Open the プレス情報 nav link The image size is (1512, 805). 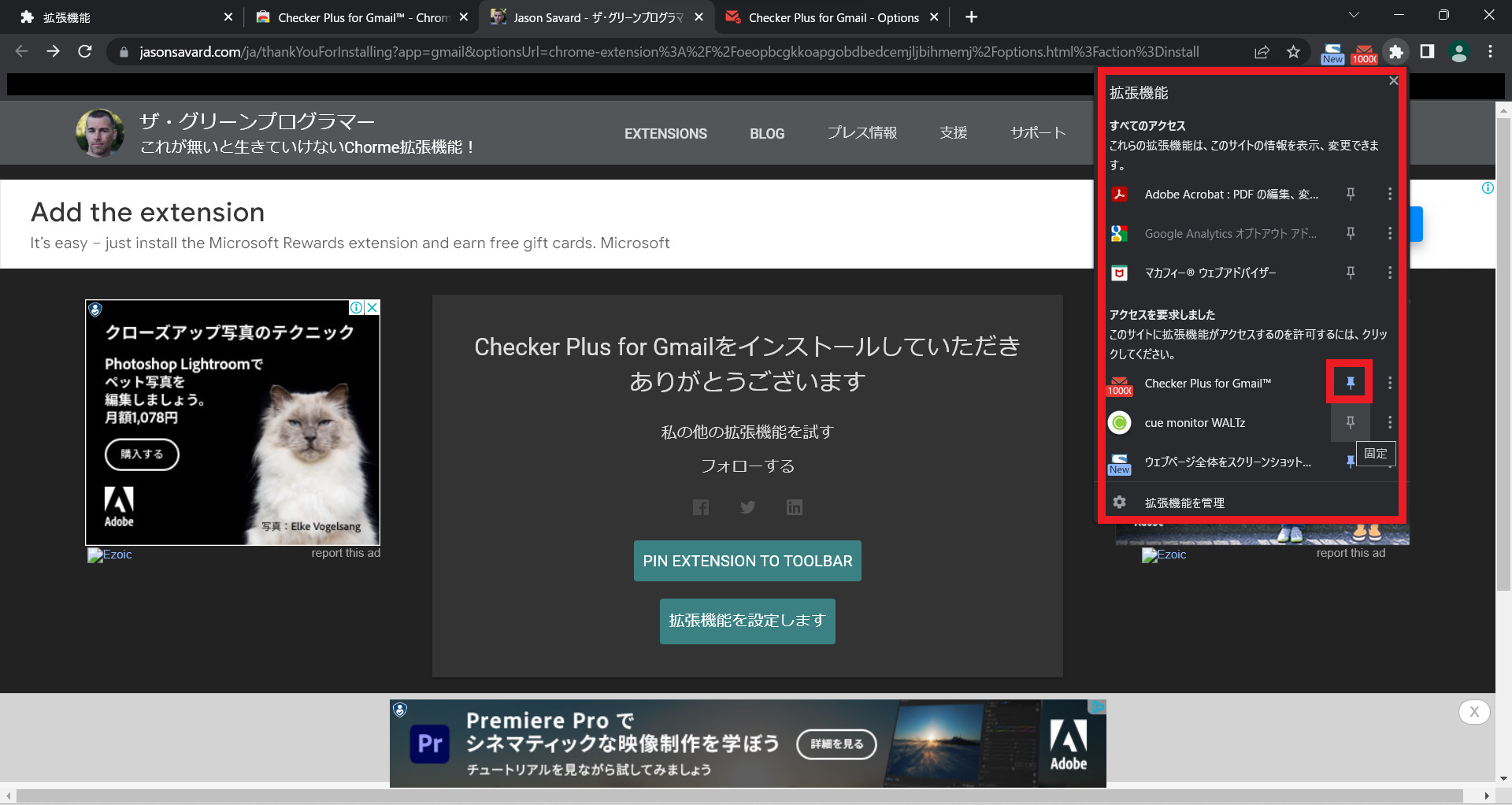pyautogui.click(x=862, y=133)
